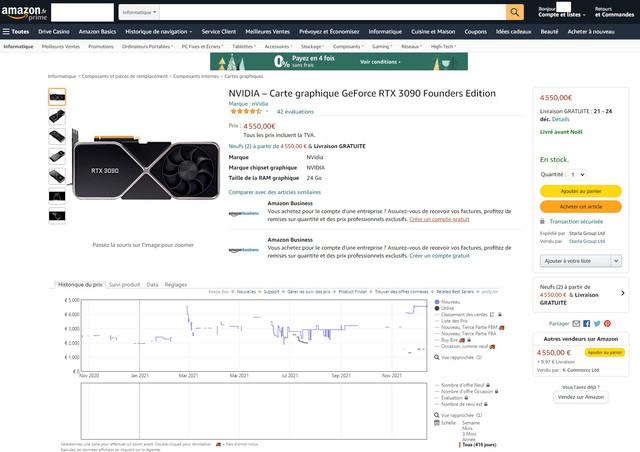Set chart scale to 3 Mois
This screenshot has height=452, width=640.
469,434
